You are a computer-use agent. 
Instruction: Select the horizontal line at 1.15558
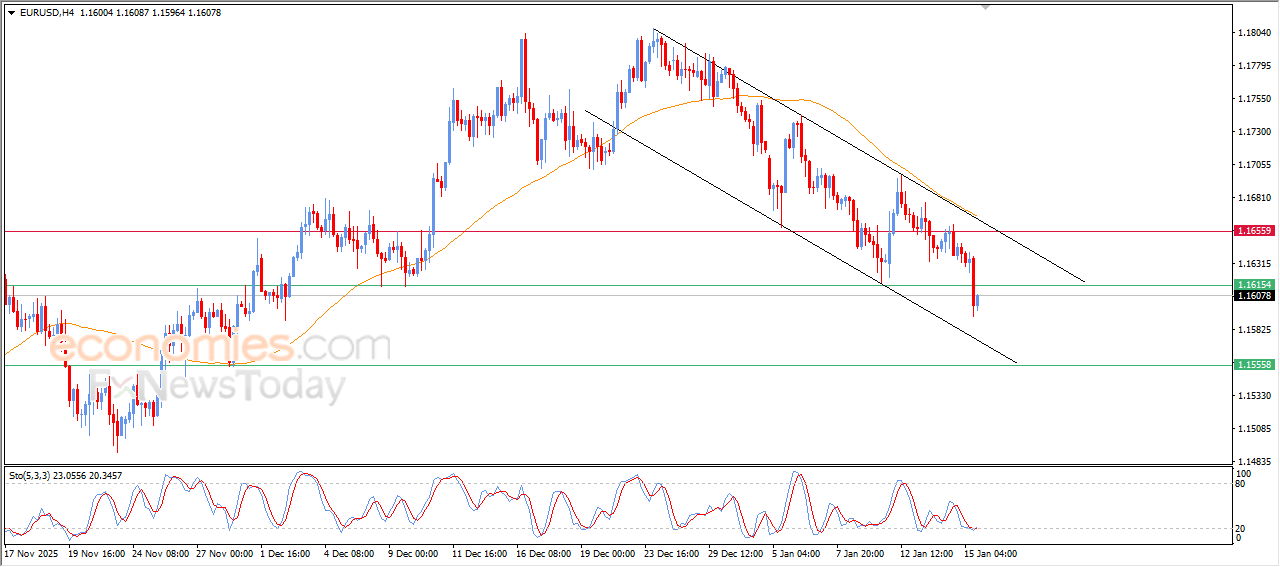click(617, 365)
